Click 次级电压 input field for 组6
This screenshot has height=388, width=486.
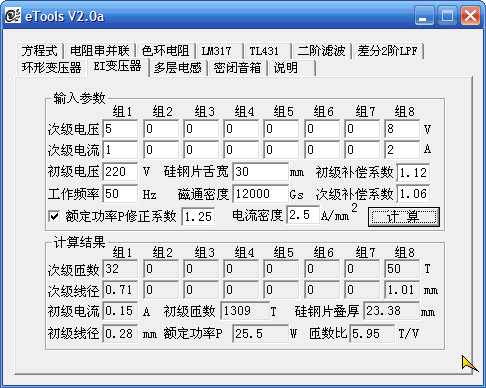click(322, 129)
